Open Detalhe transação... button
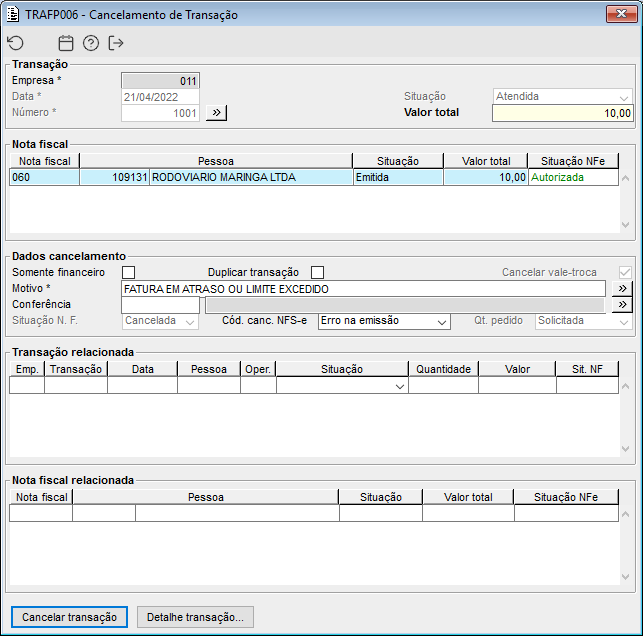This screenshot has width=643, height=636. (x=195, y=617)
